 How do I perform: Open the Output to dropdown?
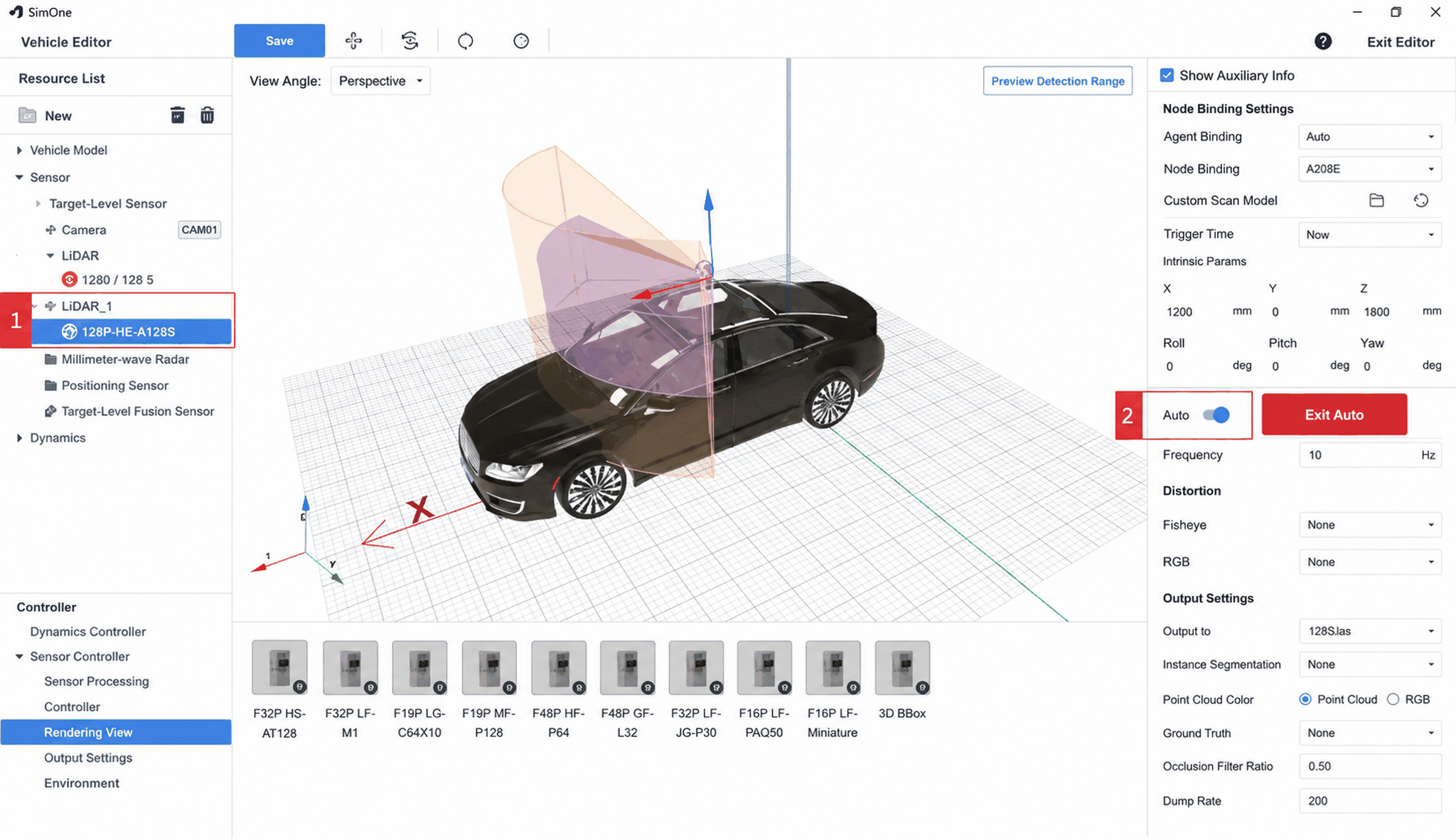(x=1370, y=631)
